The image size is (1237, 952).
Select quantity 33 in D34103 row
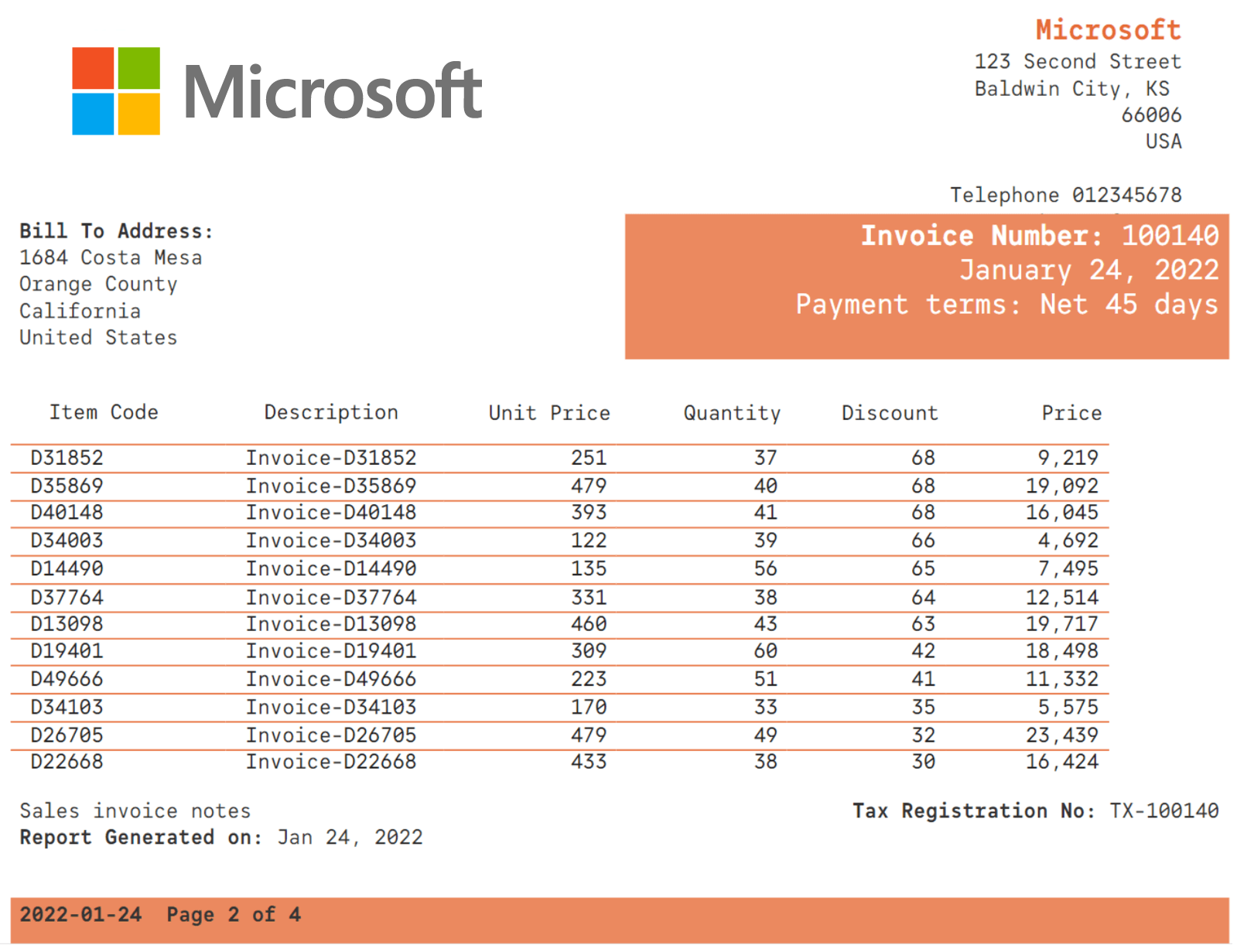pos(766,707)
